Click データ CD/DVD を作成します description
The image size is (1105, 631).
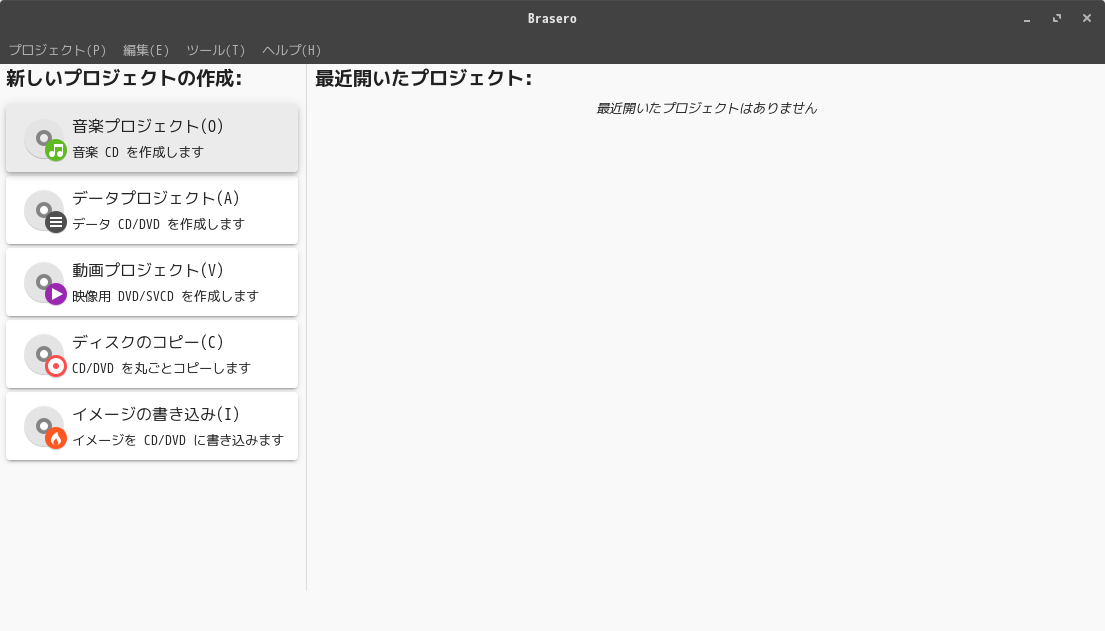pyautogui.click(x=159, y=224)
